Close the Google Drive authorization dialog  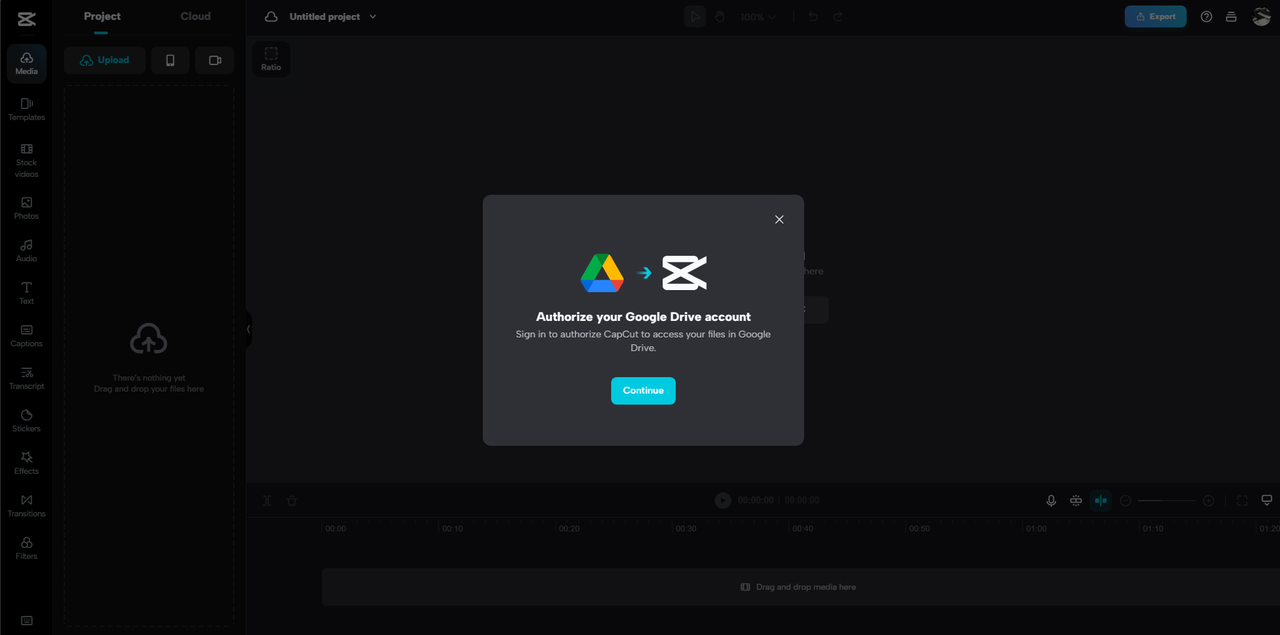779,220
